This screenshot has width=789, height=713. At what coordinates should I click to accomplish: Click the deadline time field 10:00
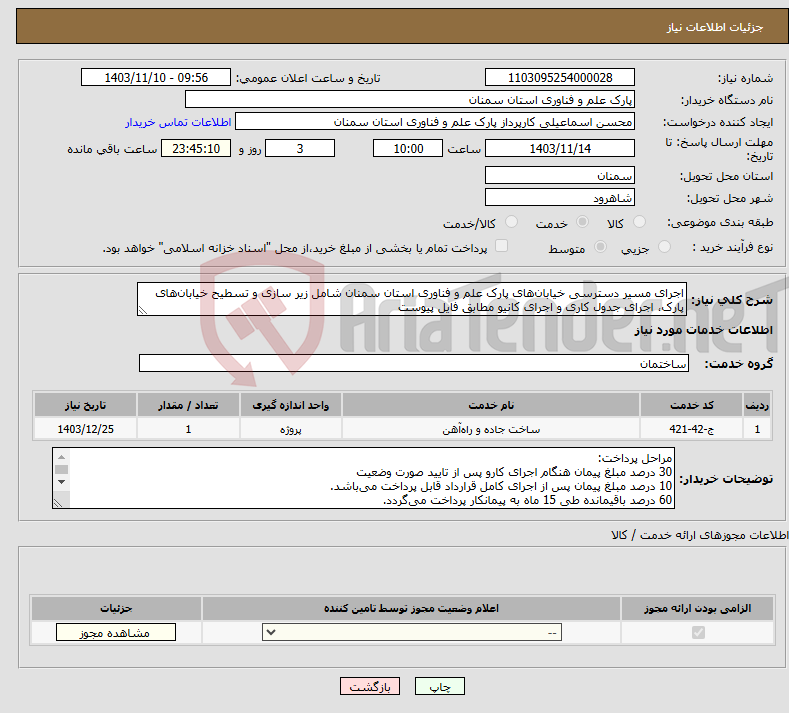408,148
